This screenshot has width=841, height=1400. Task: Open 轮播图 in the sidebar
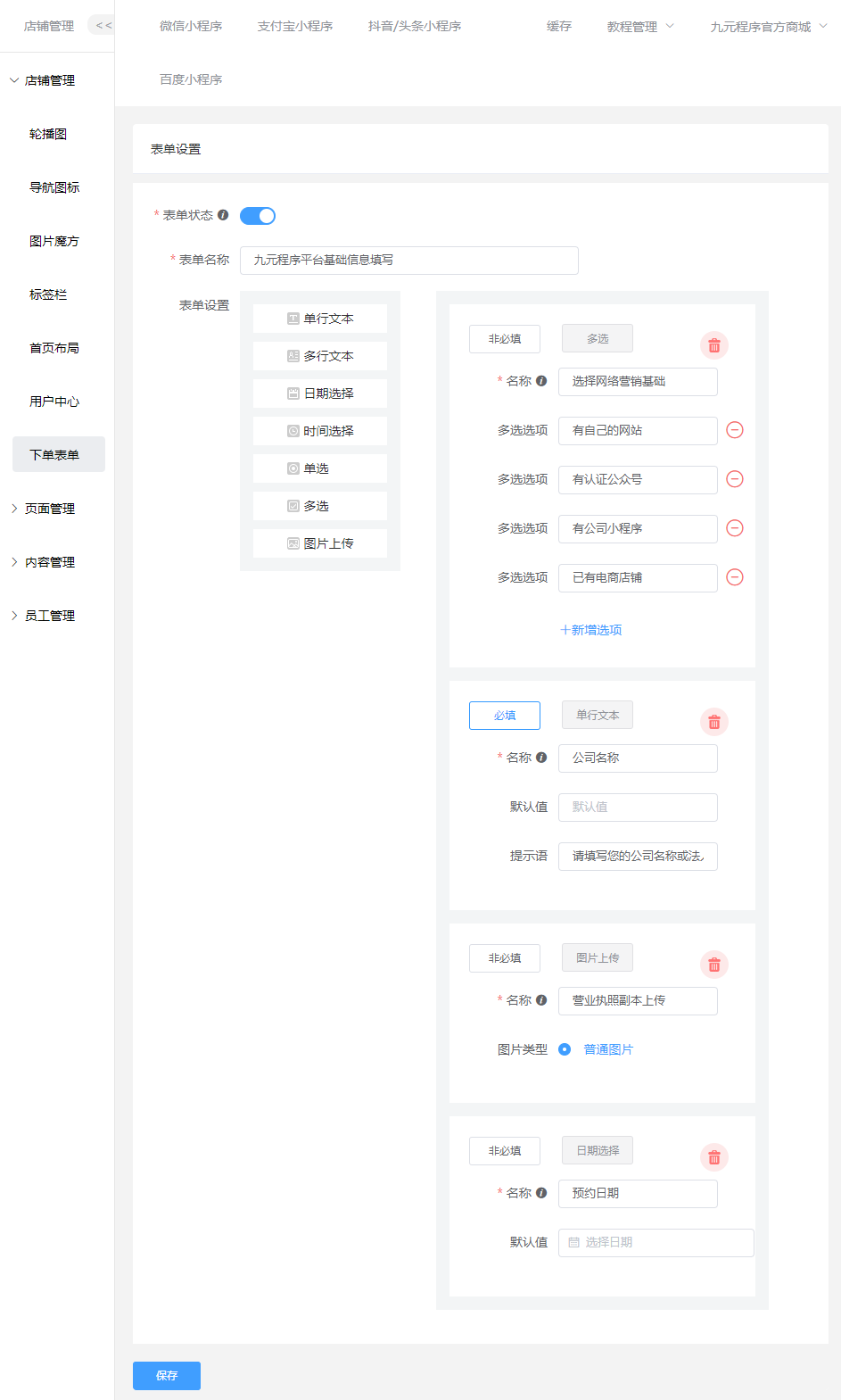[x=48, y=134]
